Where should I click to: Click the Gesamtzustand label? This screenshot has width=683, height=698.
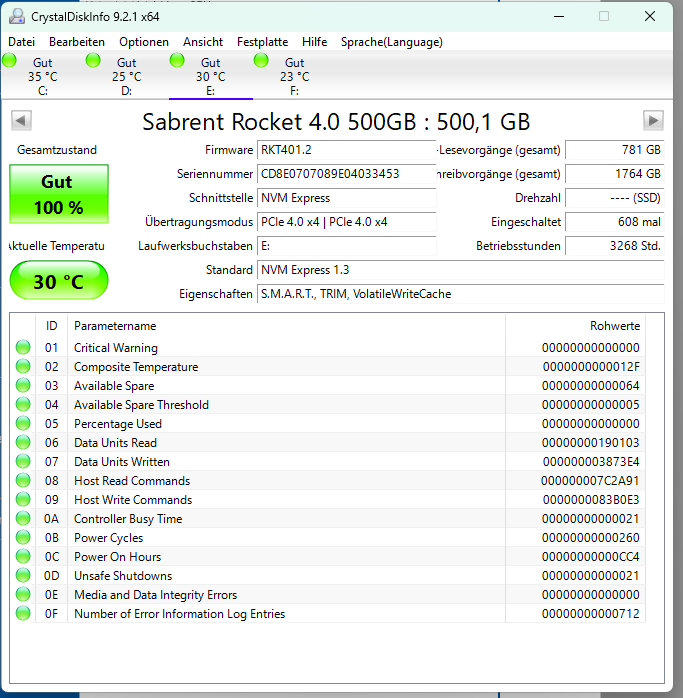coord(57,150)
